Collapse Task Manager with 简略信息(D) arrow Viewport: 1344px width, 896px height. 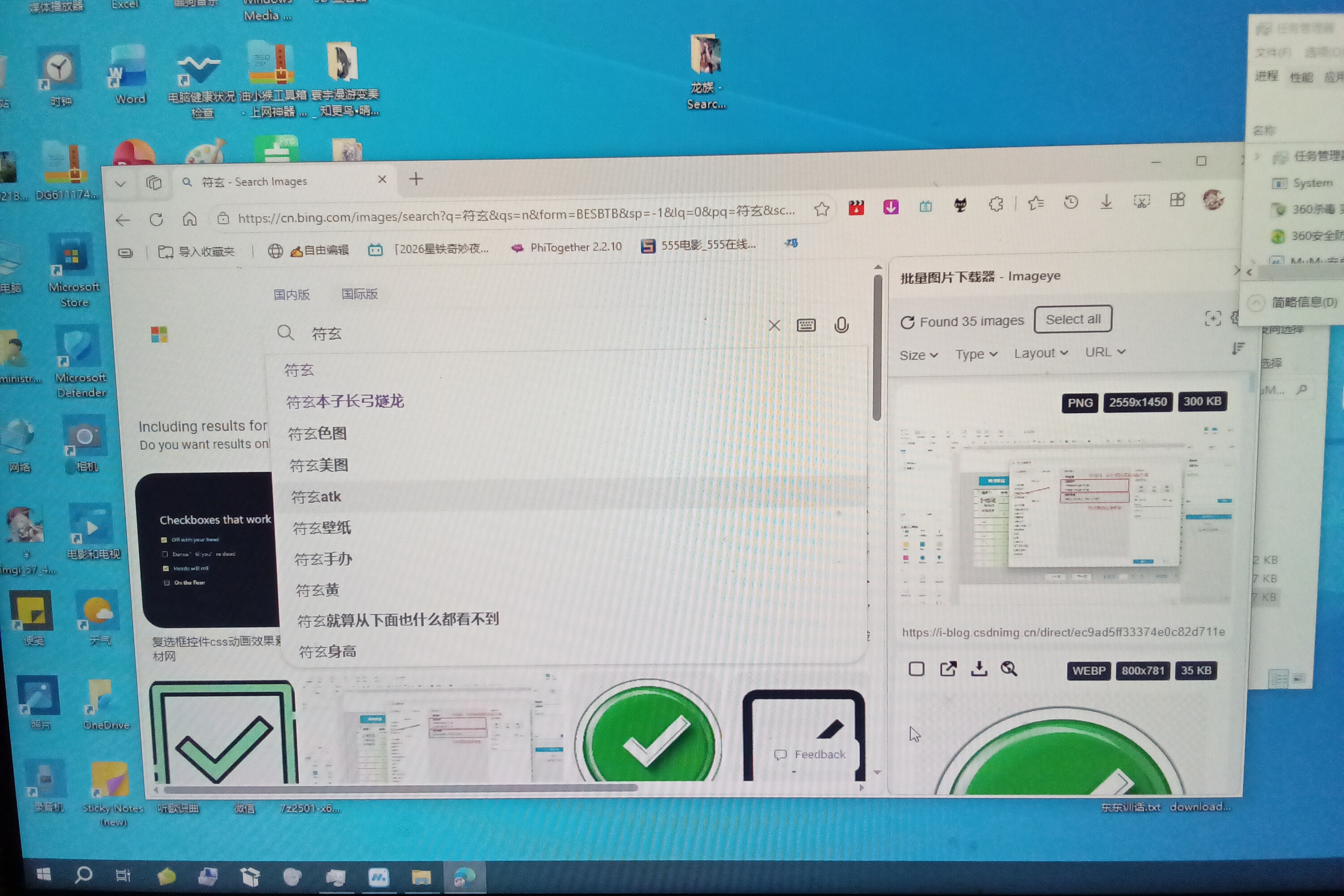[x=1255, y=303]
